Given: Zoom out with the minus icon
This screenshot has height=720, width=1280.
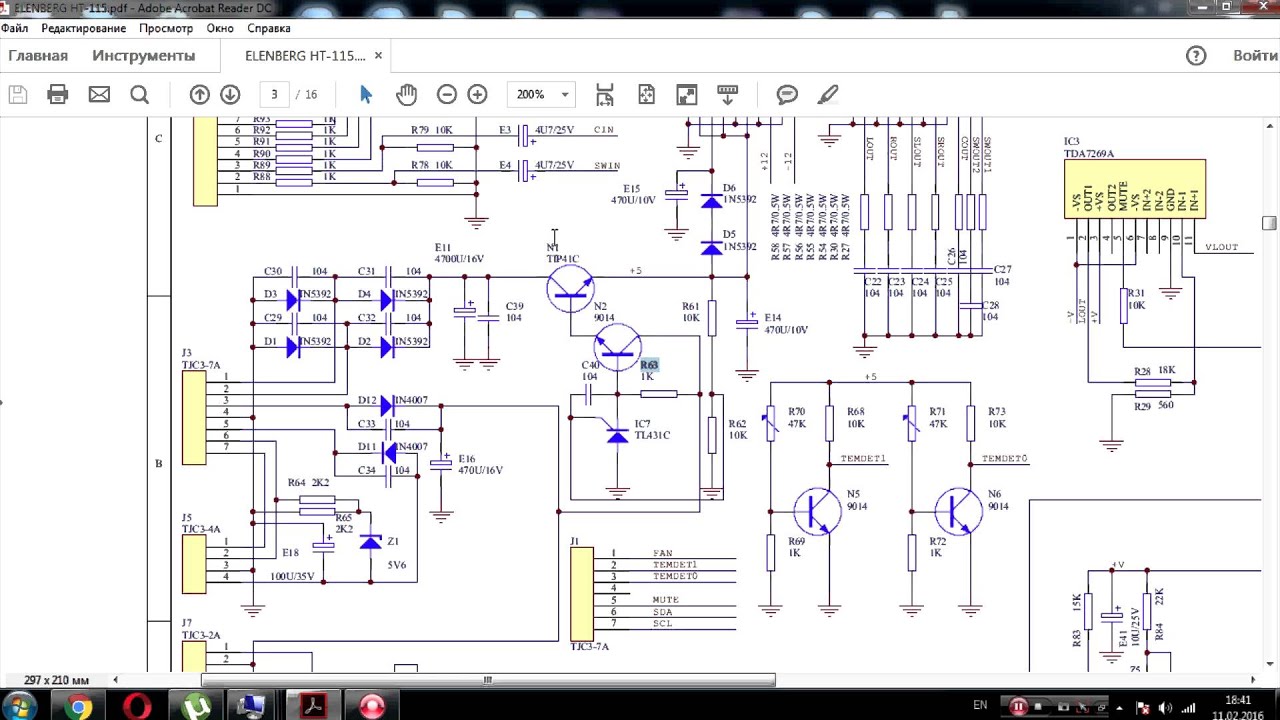Looking at the screenshot, I should tap(447, 95).
